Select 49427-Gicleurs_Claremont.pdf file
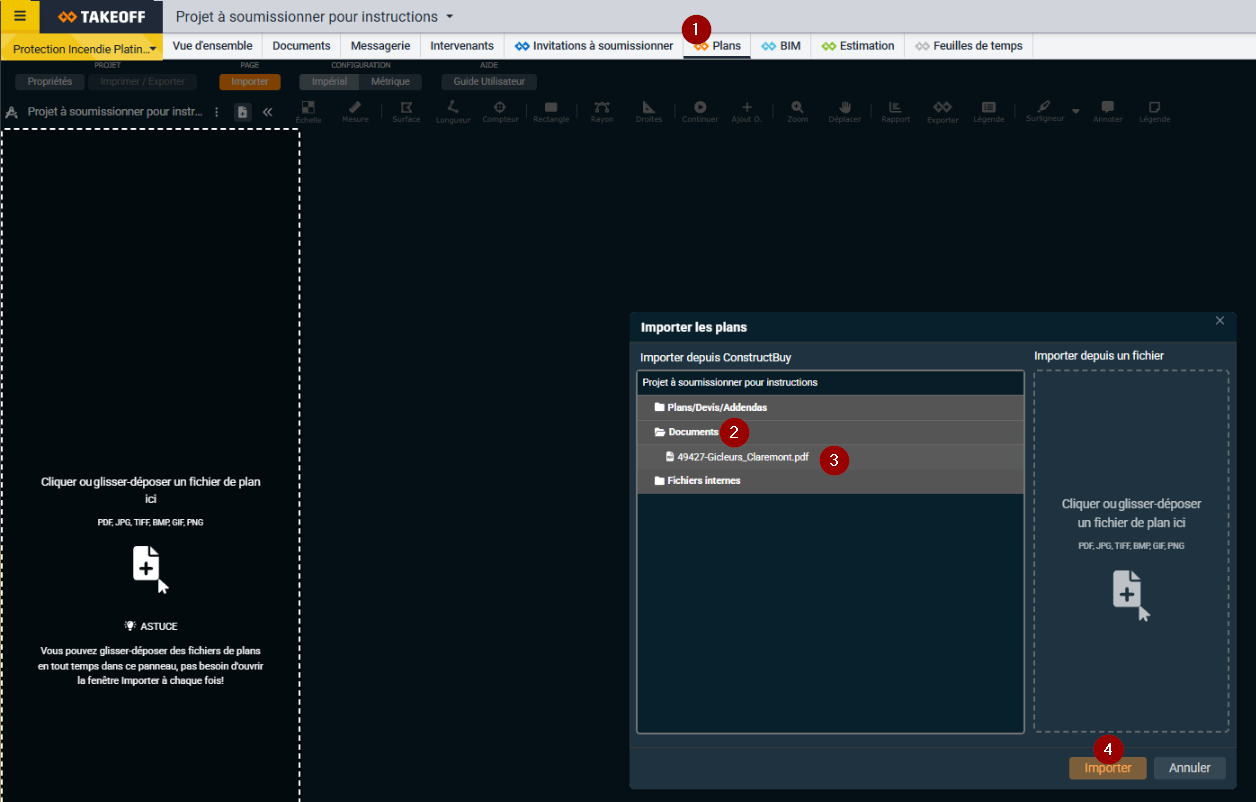1256x802 pixels. click(x=742, y=457)
